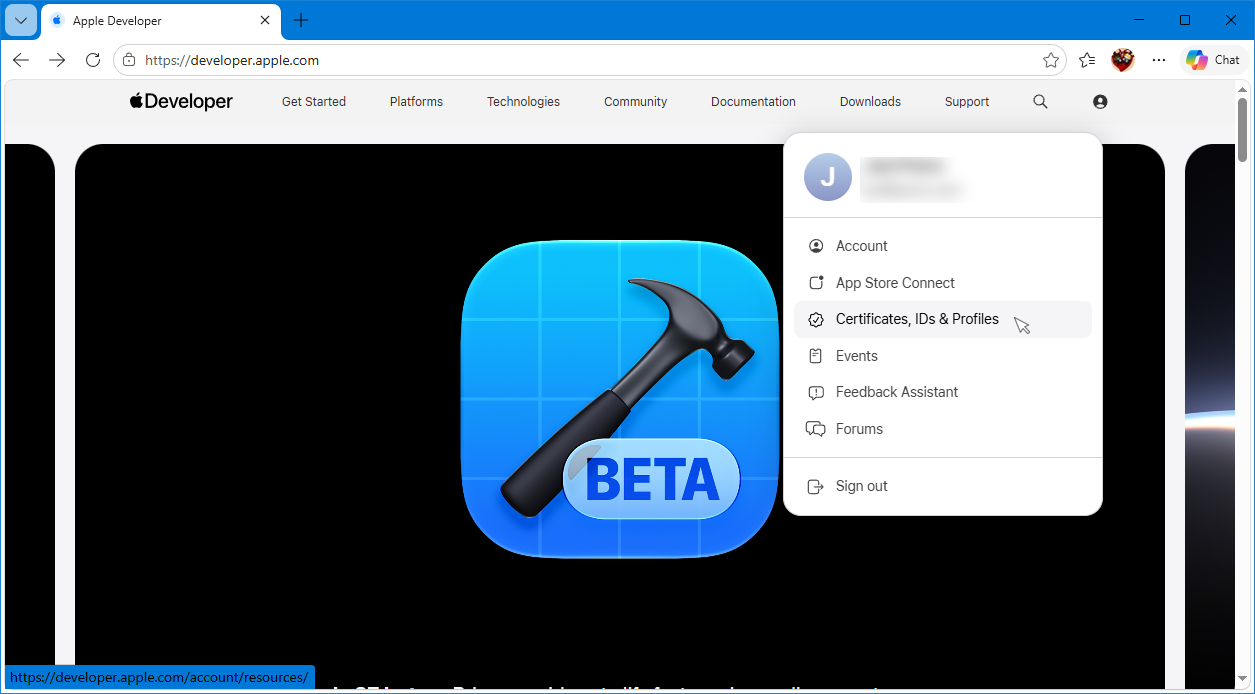Open the Favorites list icon
This screenshot has height=694, width=1255.
(x=1088, y=60)
